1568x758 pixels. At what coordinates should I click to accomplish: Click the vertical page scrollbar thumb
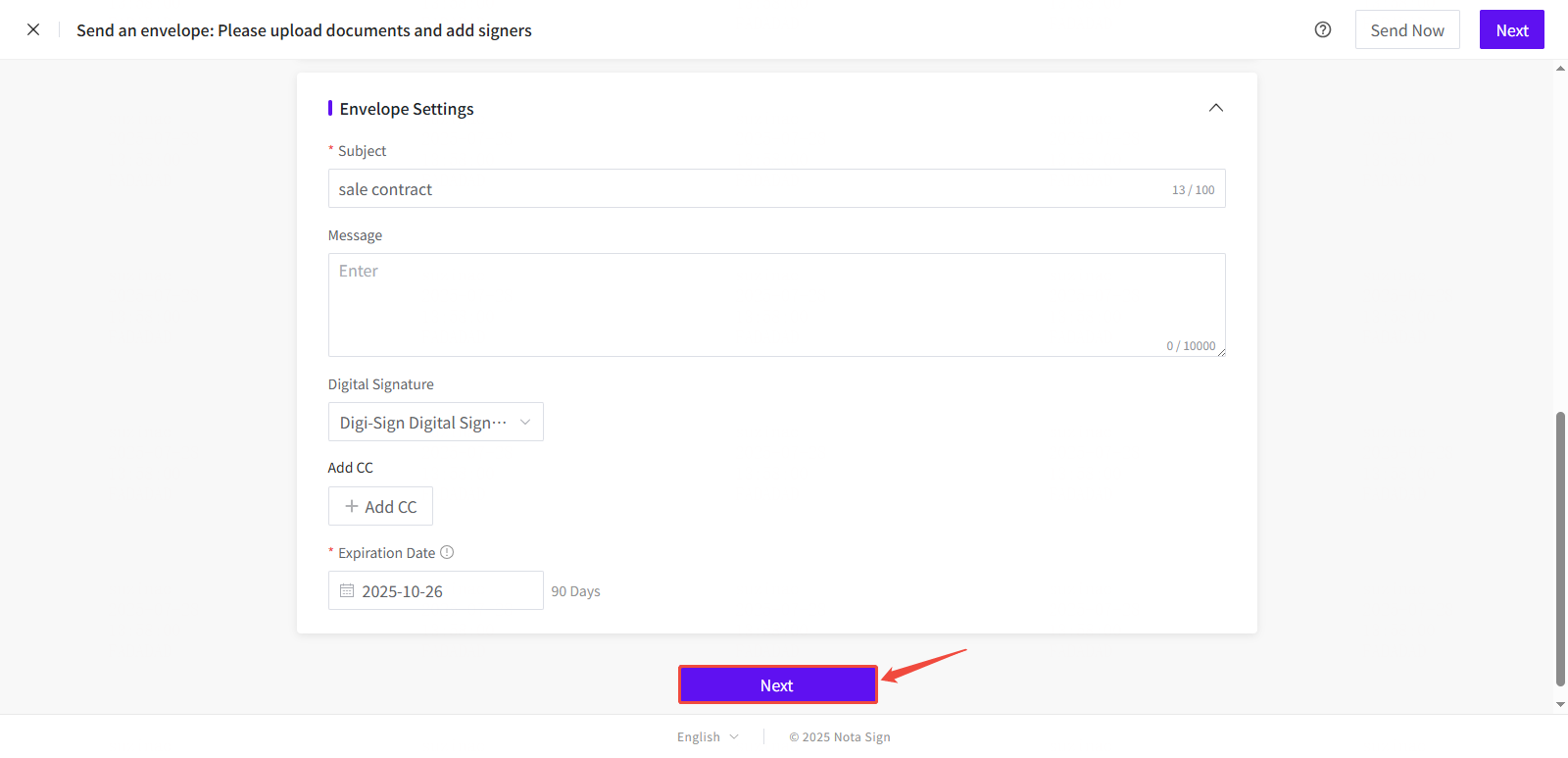(1560, 549)
